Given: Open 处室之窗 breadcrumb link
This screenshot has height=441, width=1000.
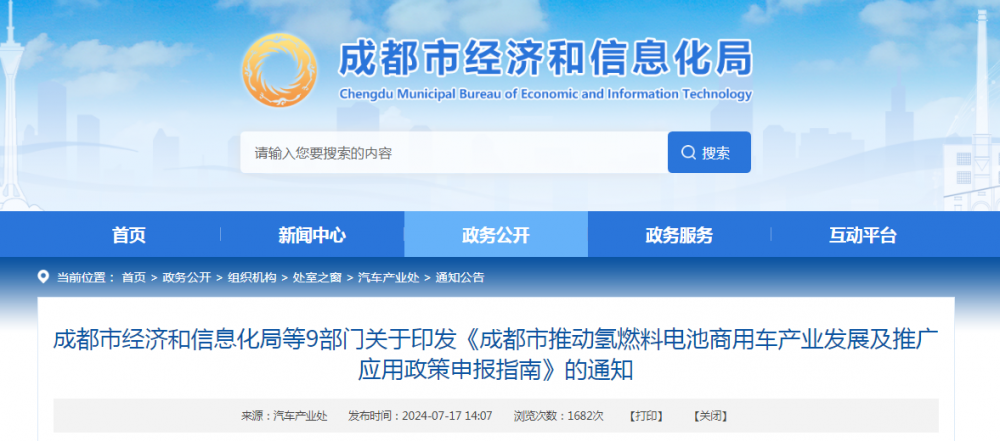Looking at the screenshot, I should coord(316,278).
